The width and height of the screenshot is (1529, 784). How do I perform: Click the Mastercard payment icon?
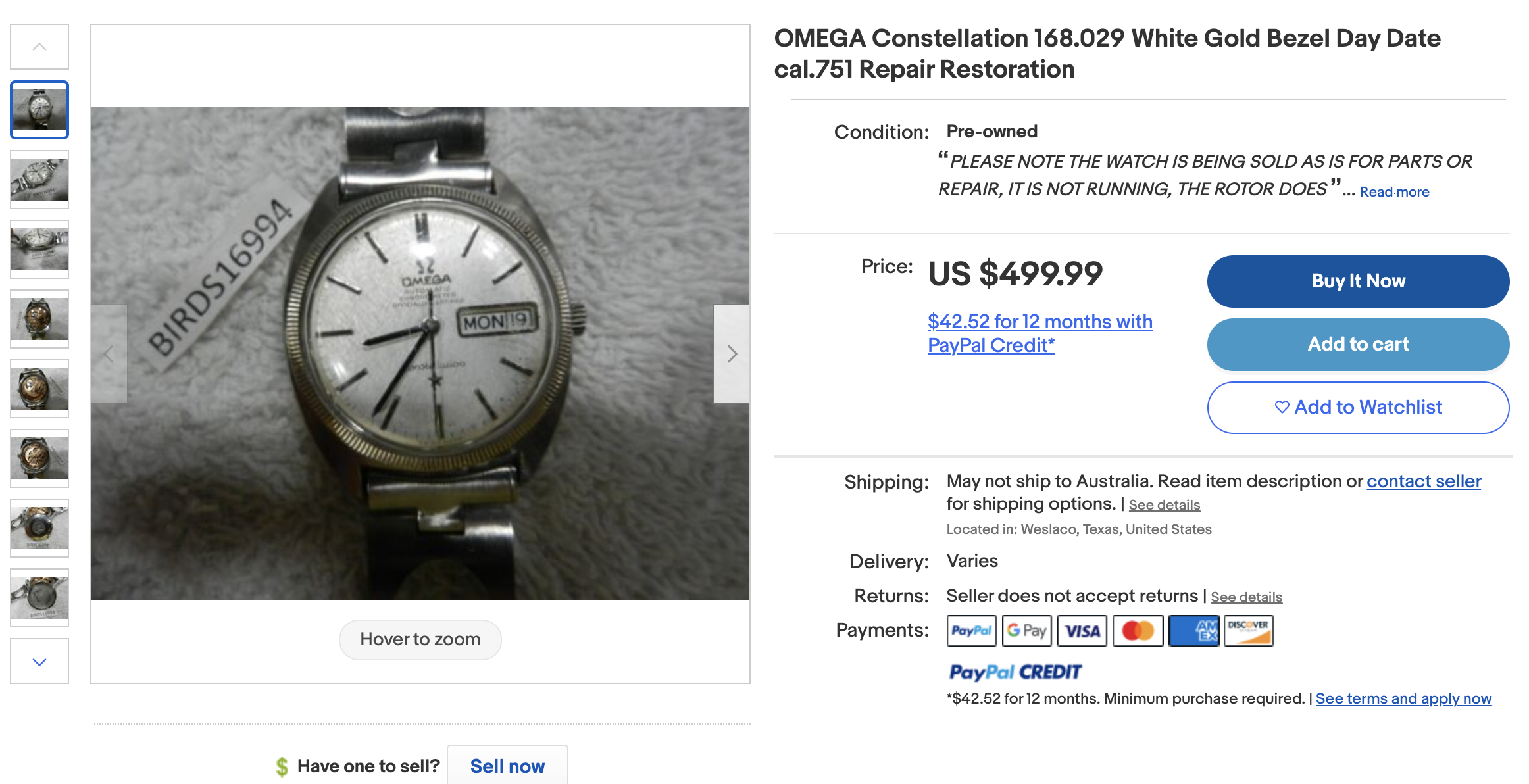click(1138, 631)
